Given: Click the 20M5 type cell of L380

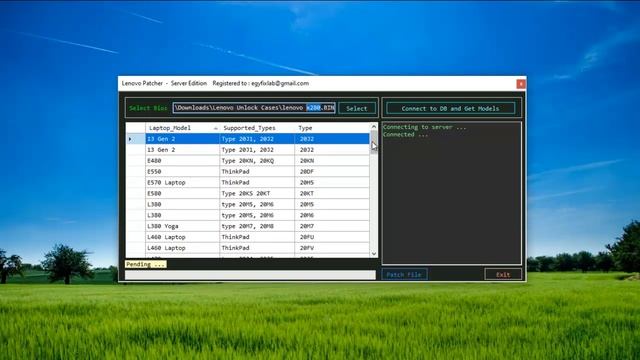Looking at the screenshot, I should tap(332, 204).
